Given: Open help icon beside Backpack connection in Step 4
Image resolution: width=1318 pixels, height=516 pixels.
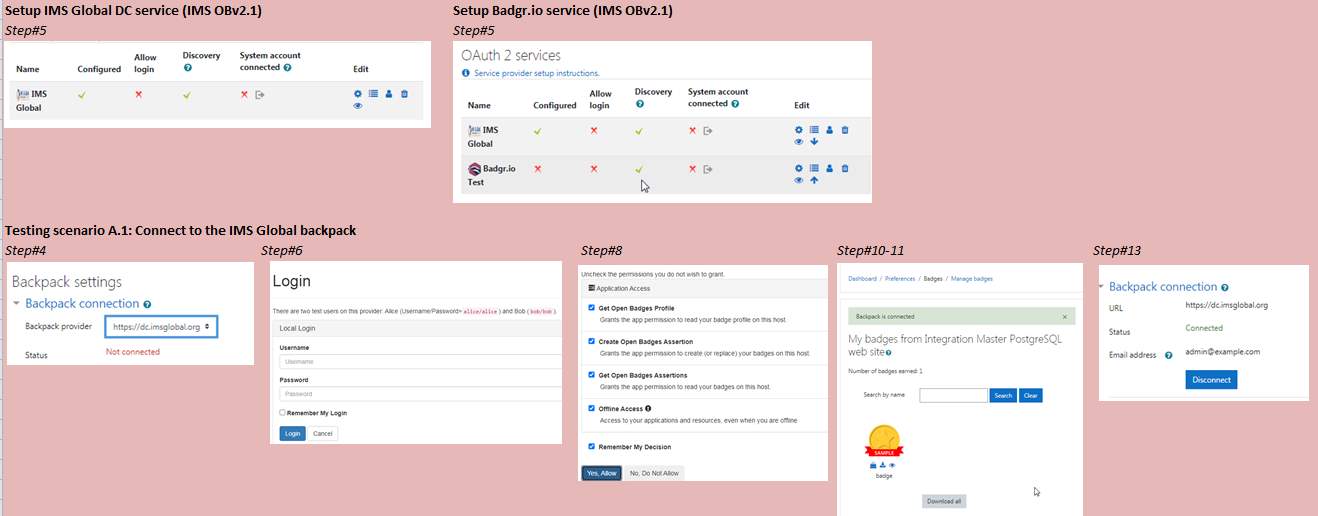Looking at the screenshot, I should [147, 304].
